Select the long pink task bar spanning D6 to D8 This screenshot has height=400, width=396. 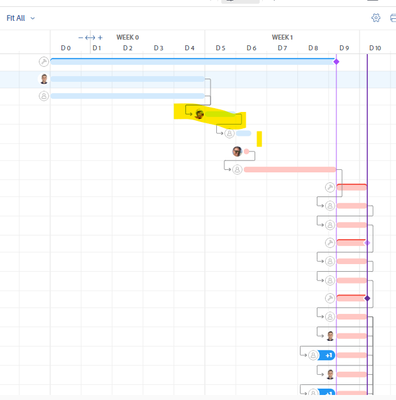point(290,170)
